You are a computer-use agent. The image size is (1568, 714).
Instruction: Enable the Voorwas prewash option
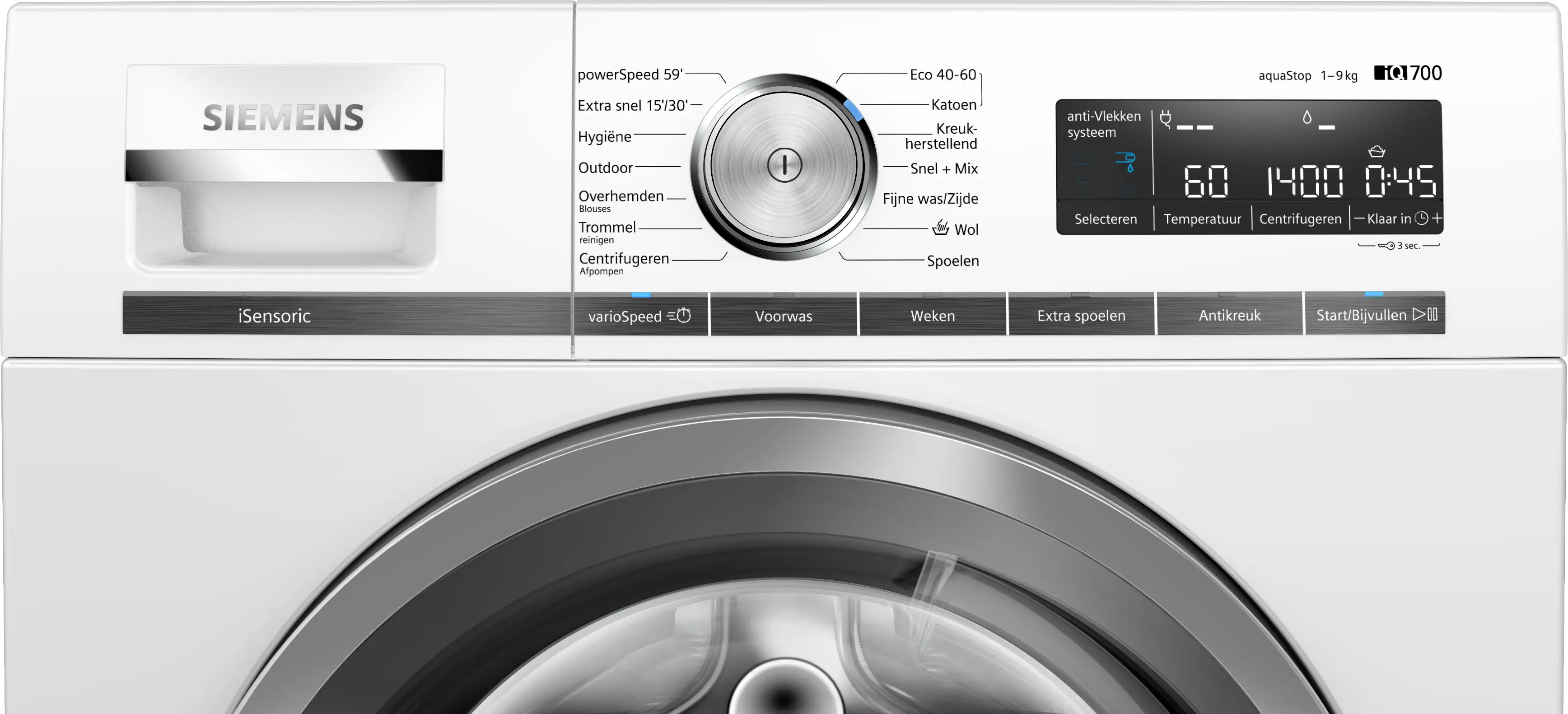coord(784,315)
